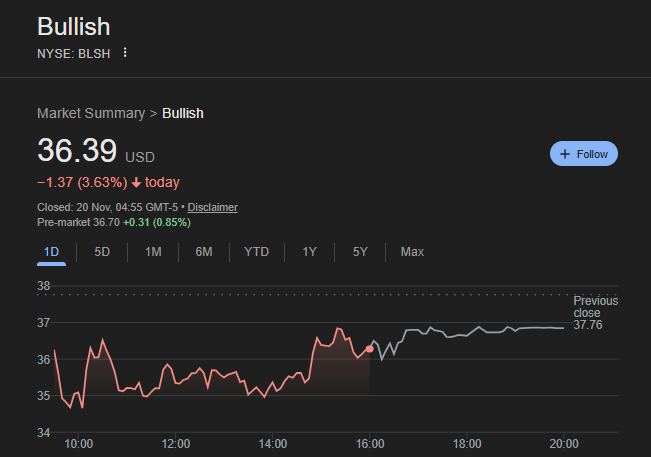
Task: Click the gray after-hours line near 18:00
Action: tap(467, 335)
